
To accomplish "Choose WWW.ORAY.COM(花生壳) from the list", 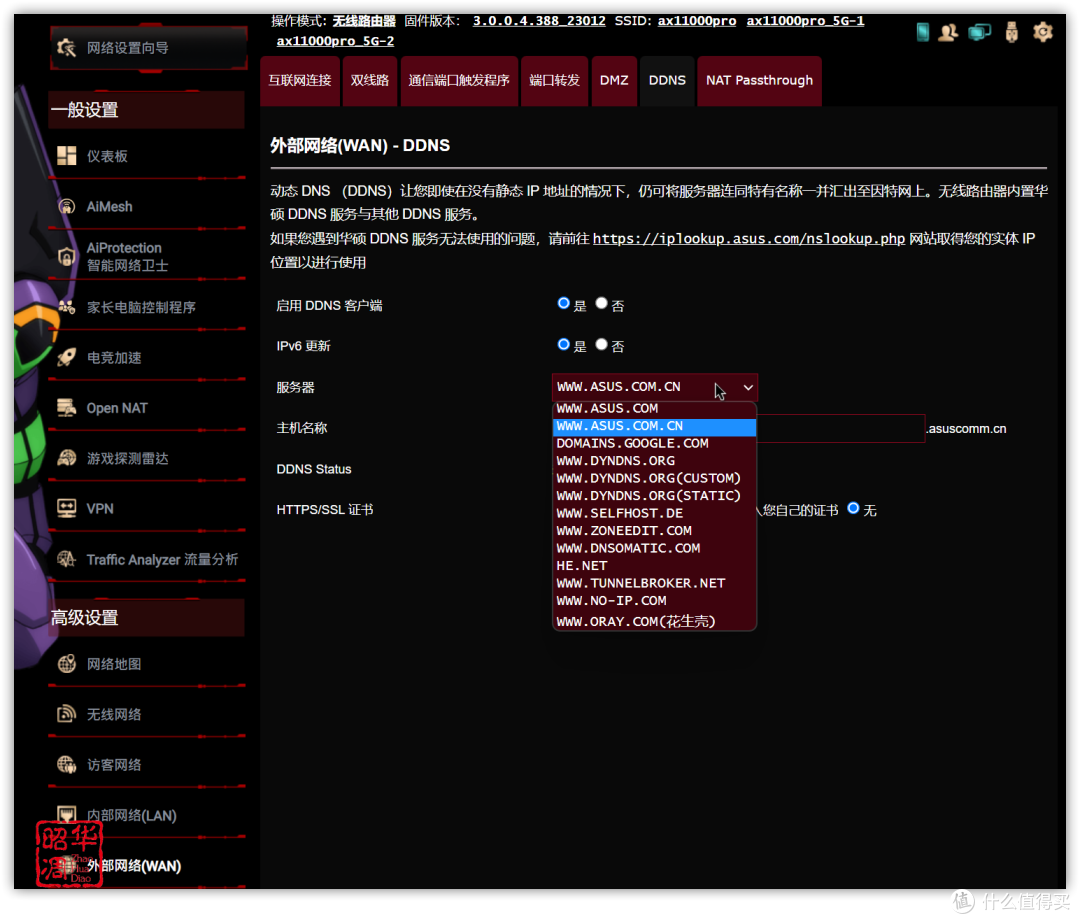I will 654,621.
